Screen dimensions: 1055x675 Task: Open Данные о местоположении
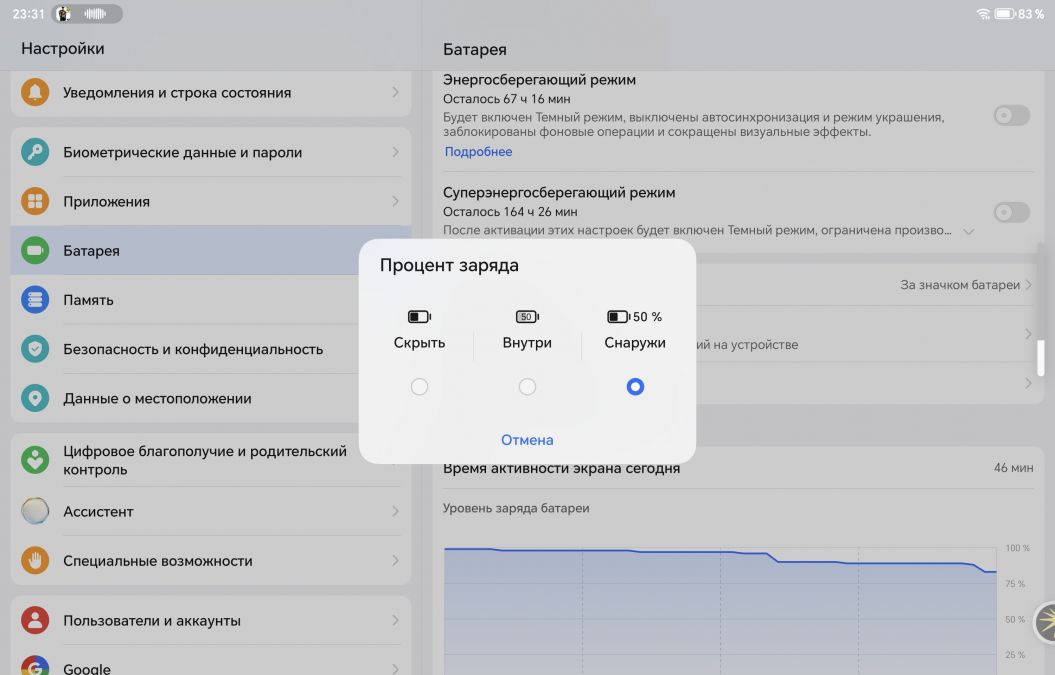(x=185, y=398)
